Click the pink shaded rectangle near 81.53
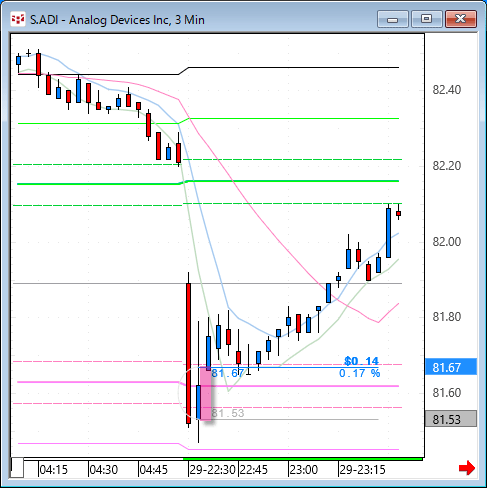Image resolution: width=487 pixels, height=488 pixels. 206,393
